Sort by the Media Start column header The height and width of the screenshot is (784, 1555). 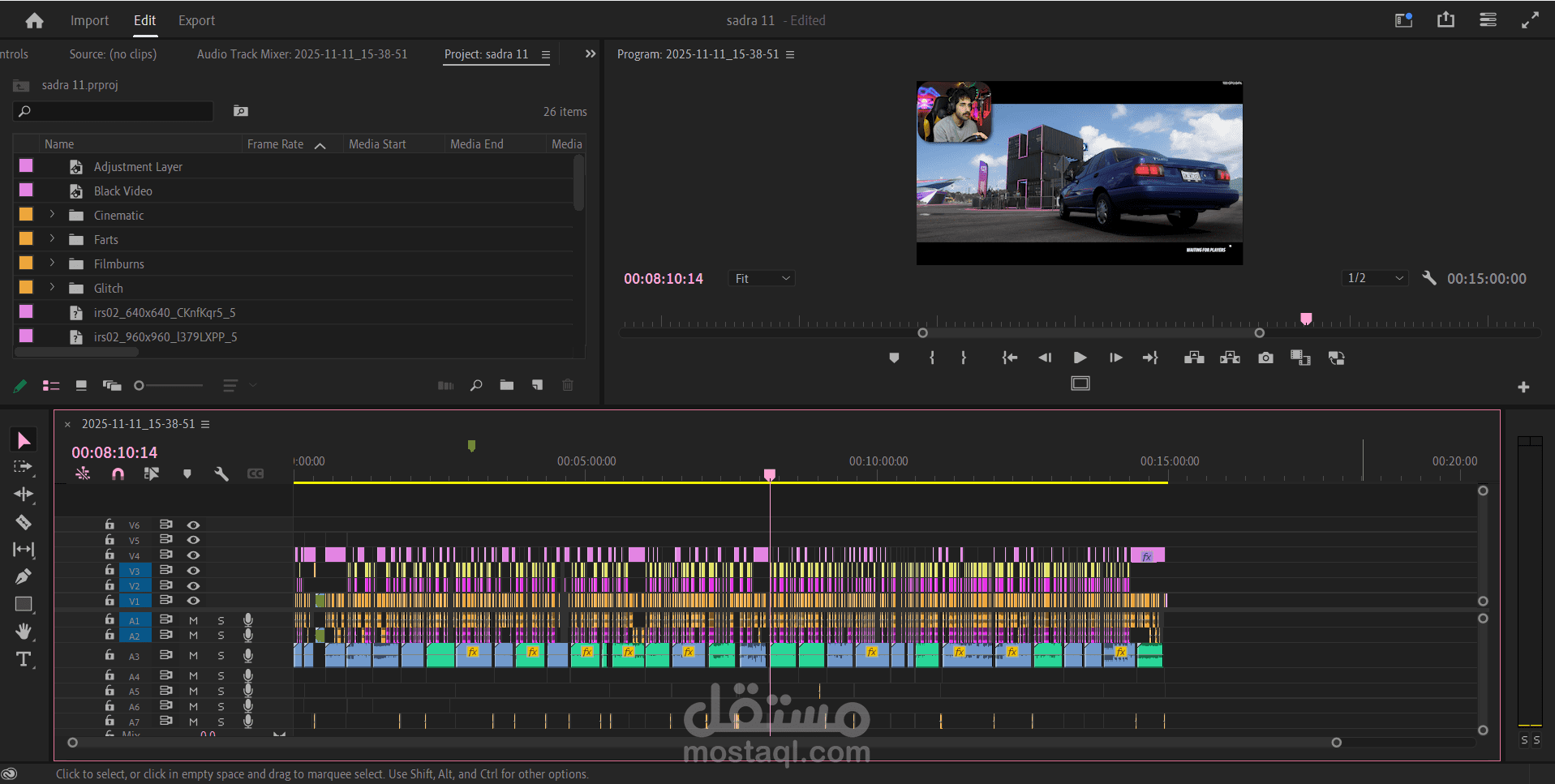coord(377,144)
